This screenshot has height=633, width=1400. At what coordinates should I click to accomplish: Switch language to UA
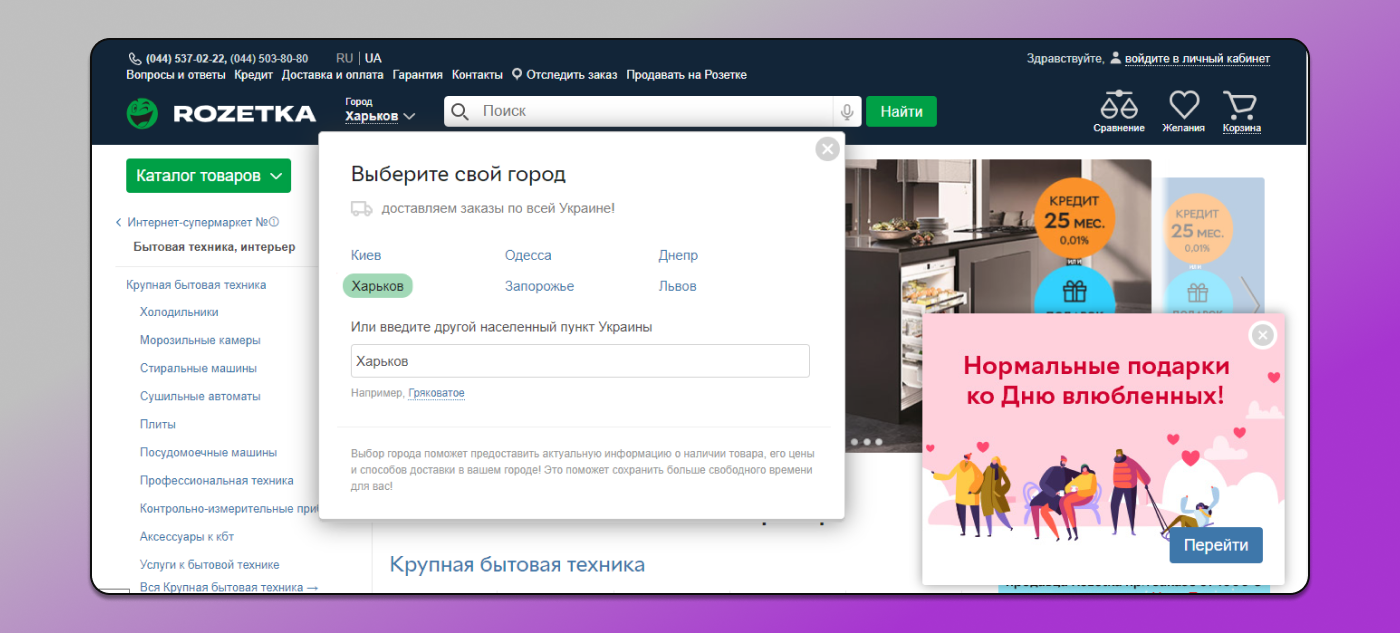[x=373, y=58]
